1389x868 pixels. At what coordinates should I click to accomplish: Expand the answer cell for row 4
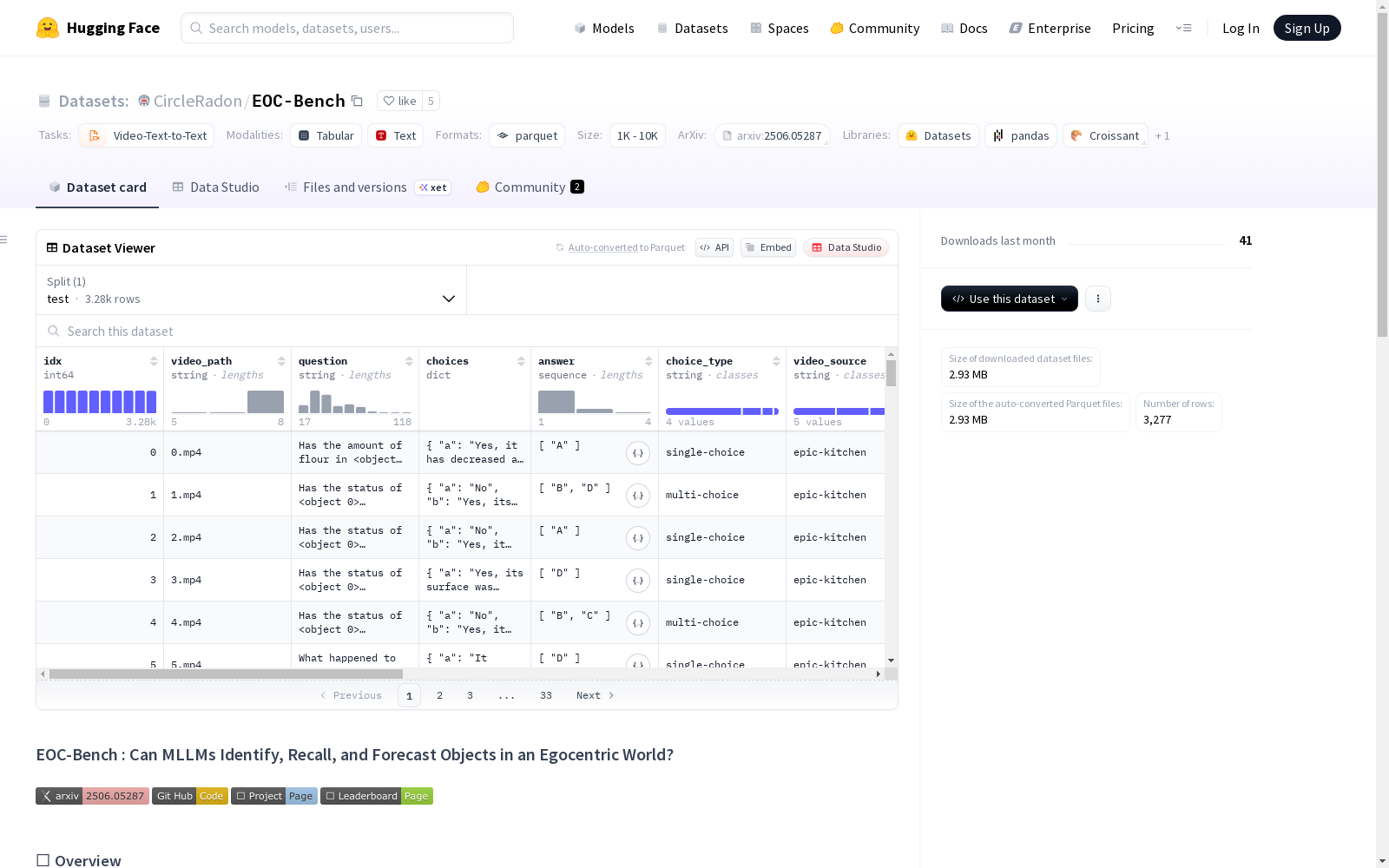click(x=638, y=623)
